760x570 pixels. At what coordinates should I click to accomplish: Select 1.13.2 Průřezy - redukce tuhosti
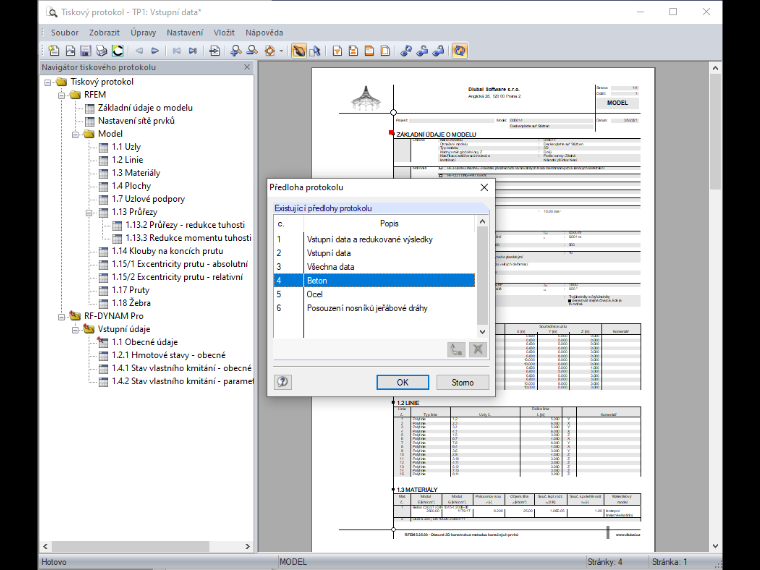click(x=185, y=225)
